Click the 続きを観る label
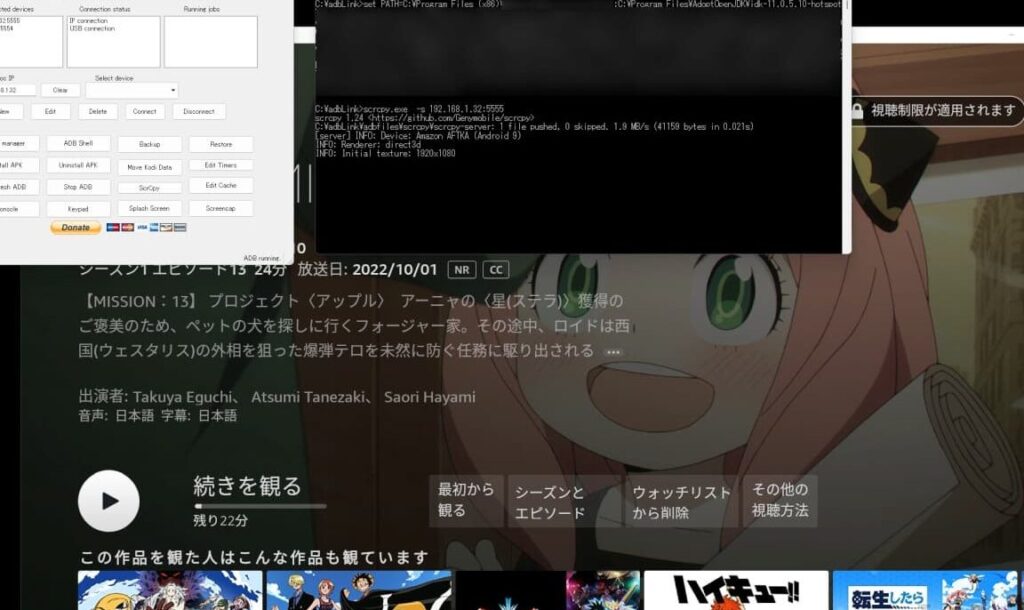Viewport: 1024px width, 610px height. (247, 486)
